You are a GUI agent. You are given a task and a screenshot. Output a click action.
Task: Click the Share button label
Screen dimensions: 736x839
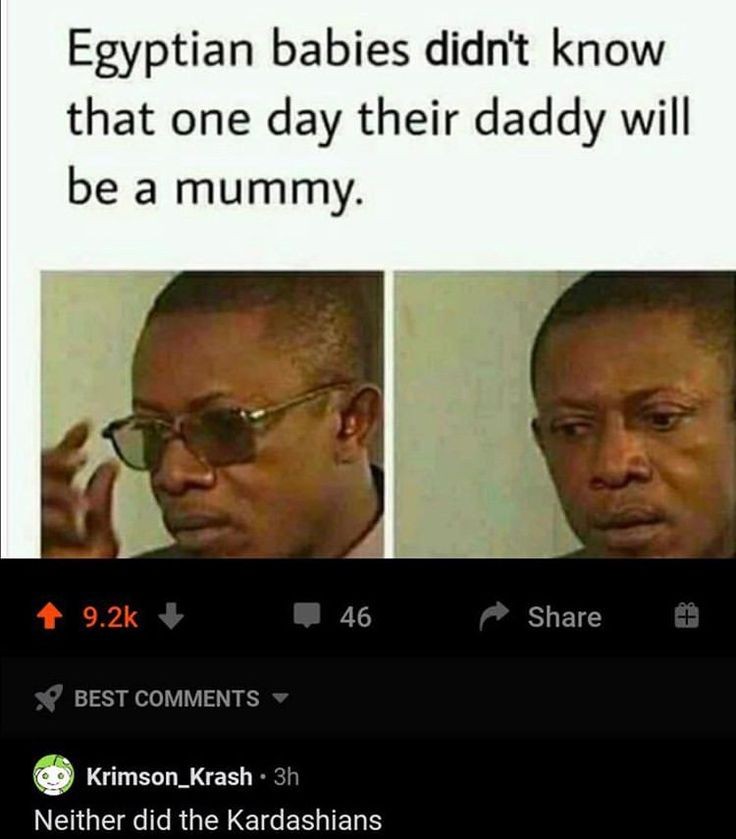pyautogui.click(x=564, y=616)
